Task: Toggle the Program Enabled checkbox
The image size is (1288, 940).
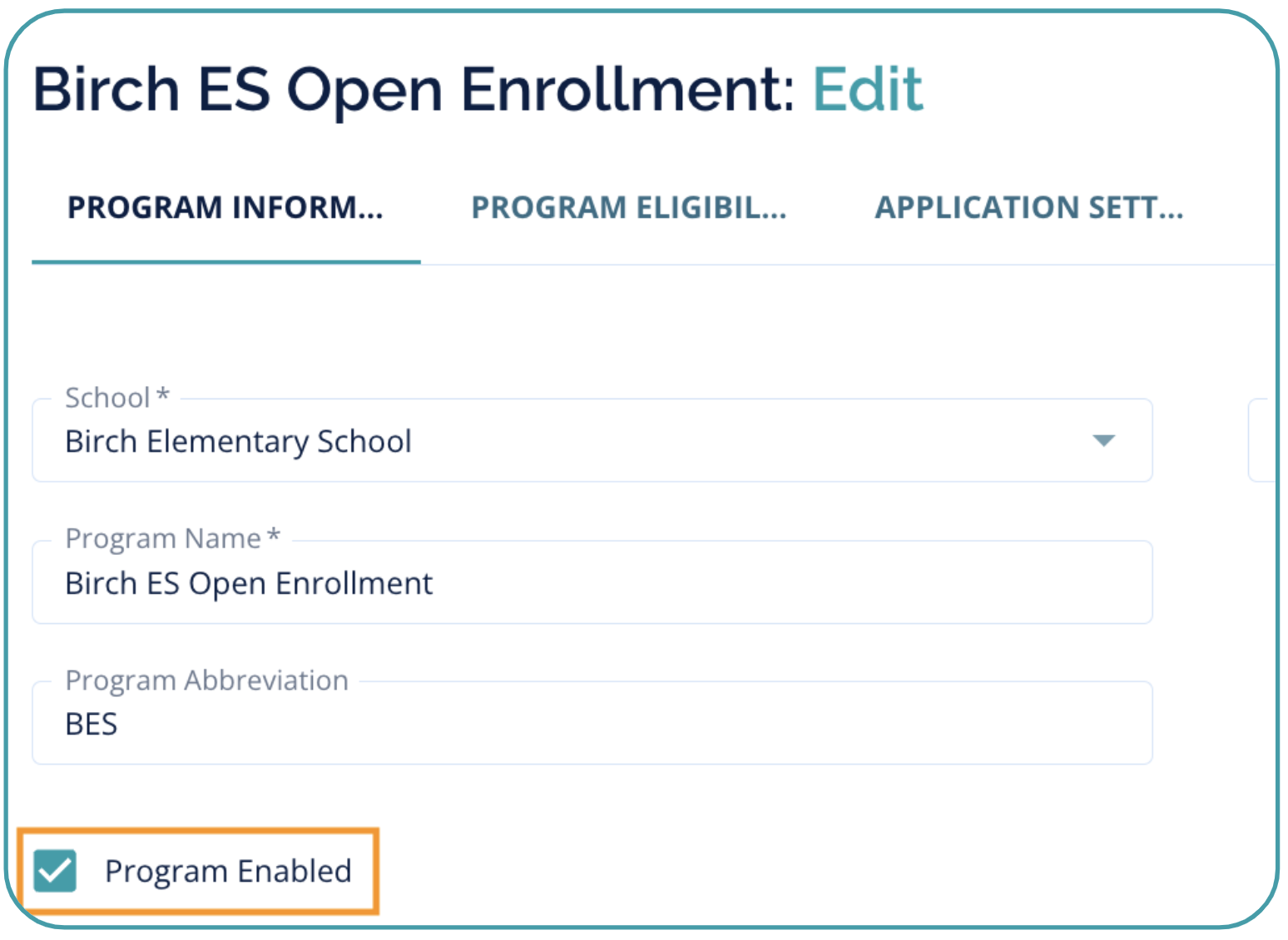Action: pyautogui.click(x=56, y=871)
